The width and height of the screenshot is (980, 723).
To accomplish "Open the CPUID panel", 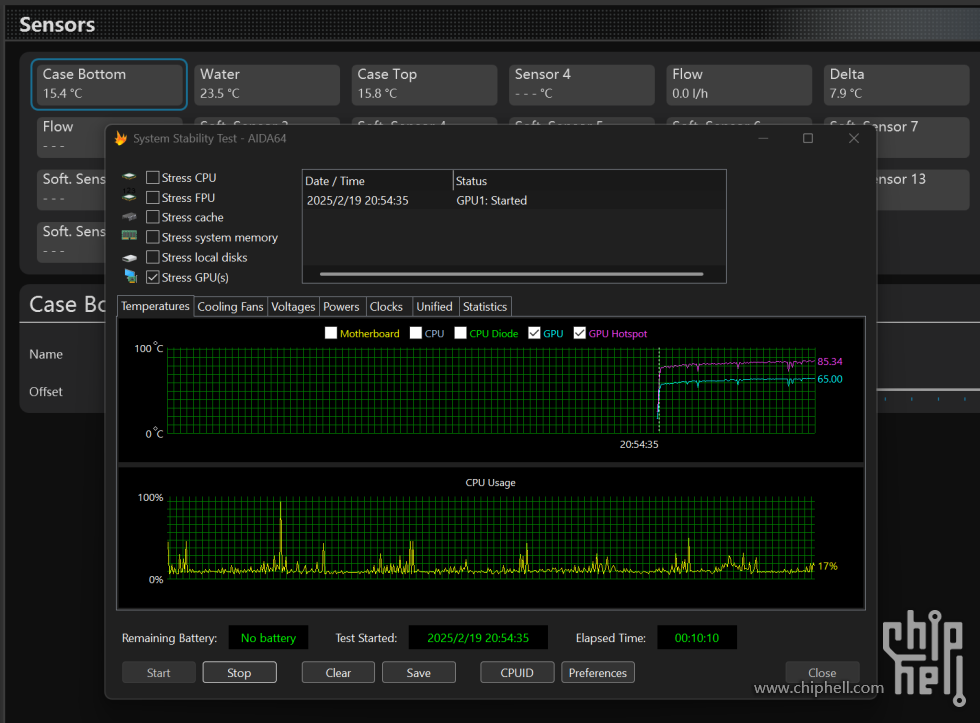I will tap(517, 672).
